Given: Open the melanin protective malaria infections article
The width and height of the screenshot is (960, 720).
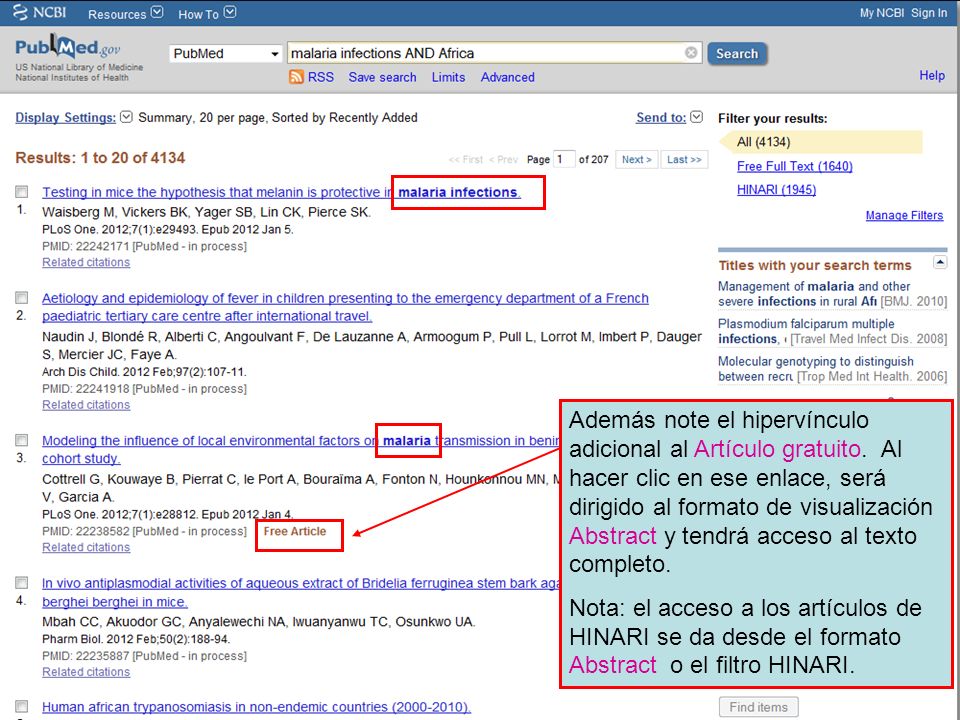Looking at the screenshot, I should click(281, 192).
